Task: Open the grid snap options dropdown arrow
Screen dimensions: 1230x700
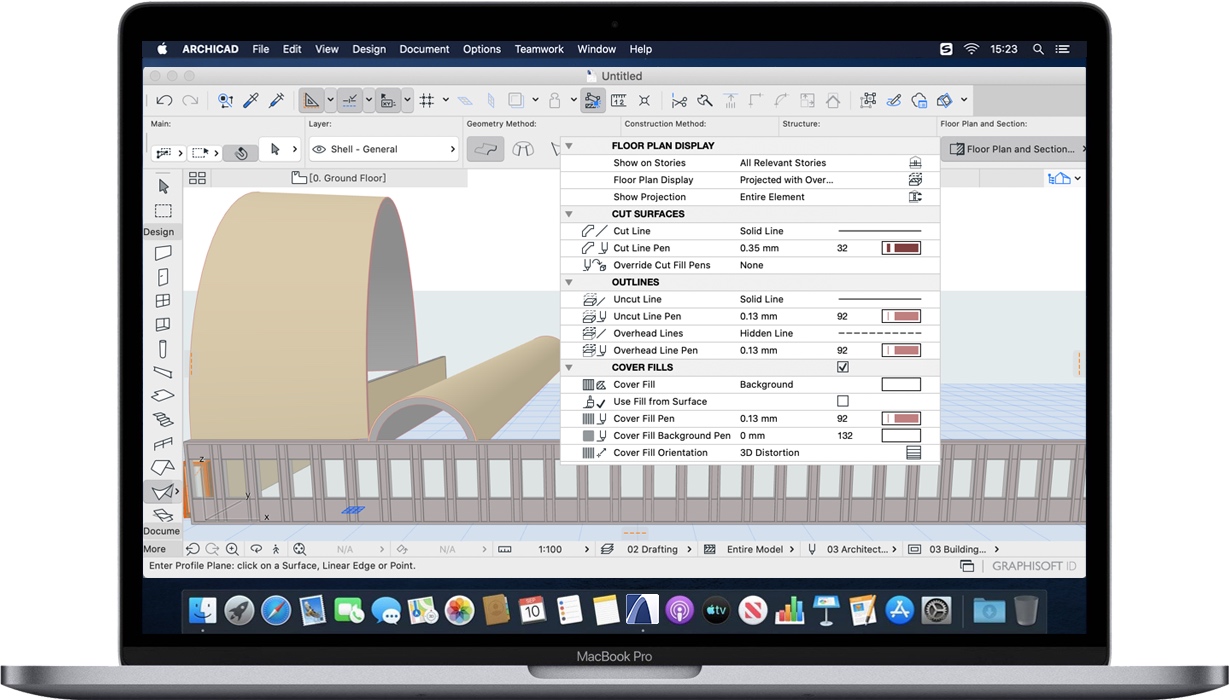Action: click(445, 100)
